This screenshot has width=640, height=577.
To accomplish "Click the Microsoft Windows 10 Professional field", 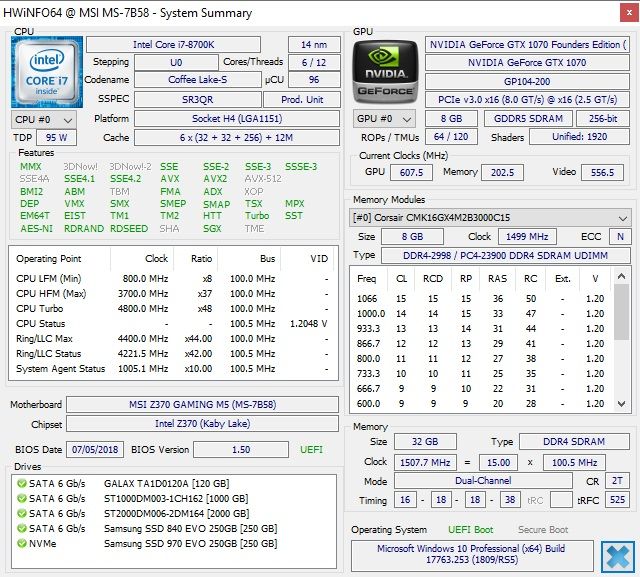I will click(472, 554).
